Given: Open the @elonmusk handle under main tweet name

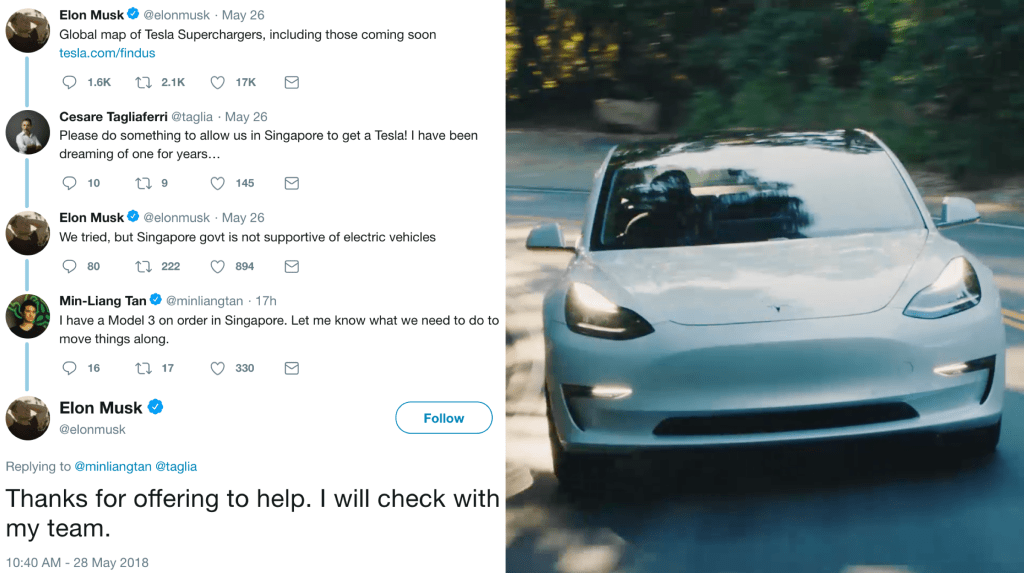Looking at the screenshot, I should tap(92, 429).
